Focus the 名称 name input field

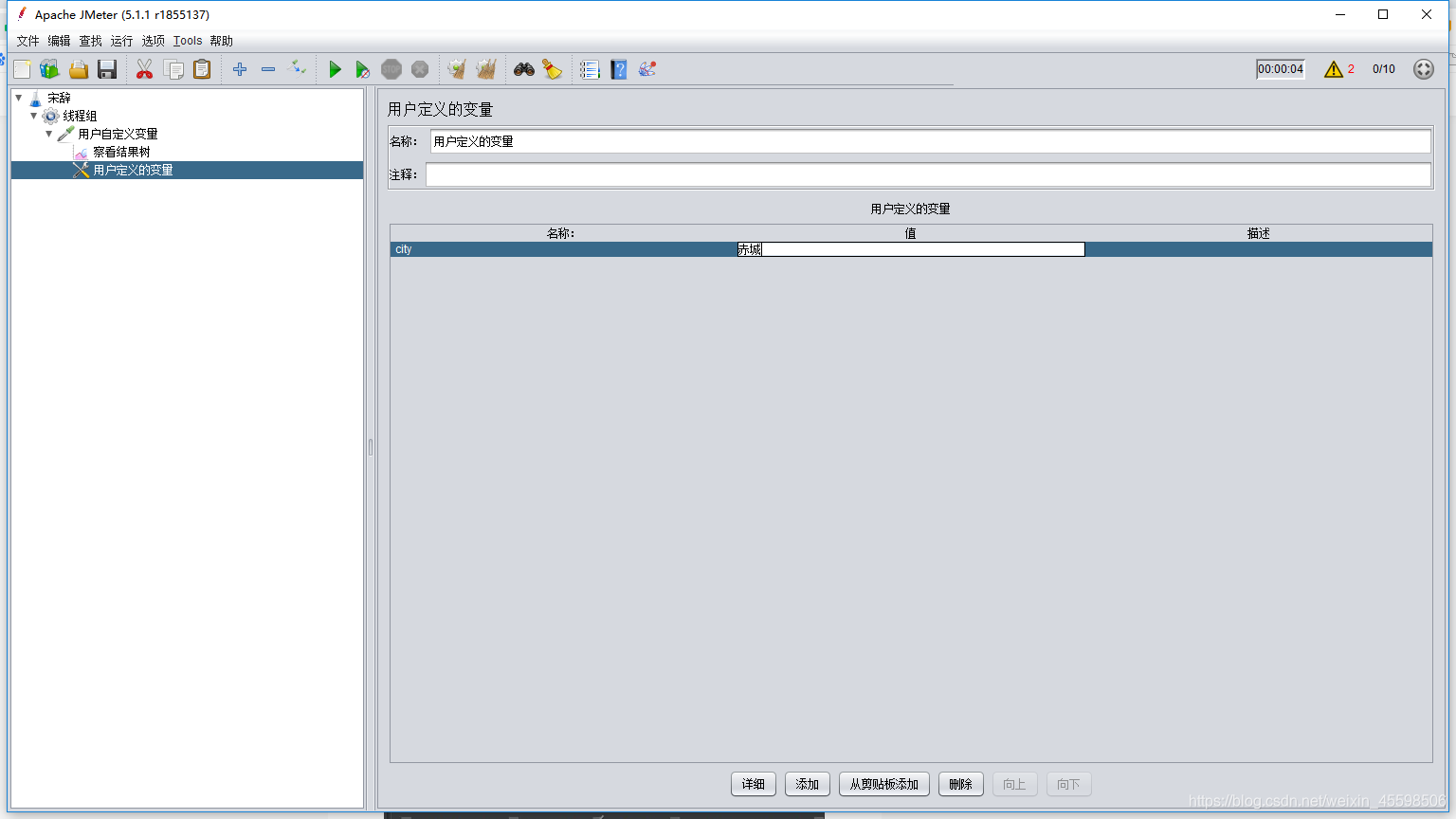[930, 141]
